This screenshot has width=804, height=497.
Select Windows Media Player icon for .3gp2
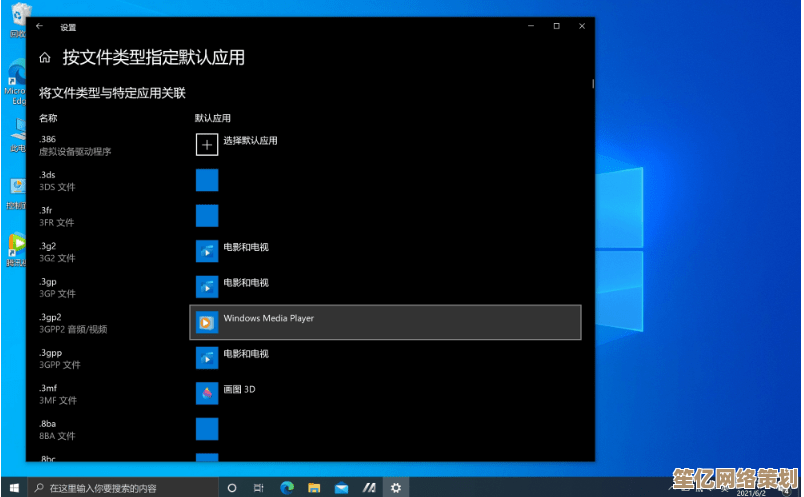(x=207, y=322)
